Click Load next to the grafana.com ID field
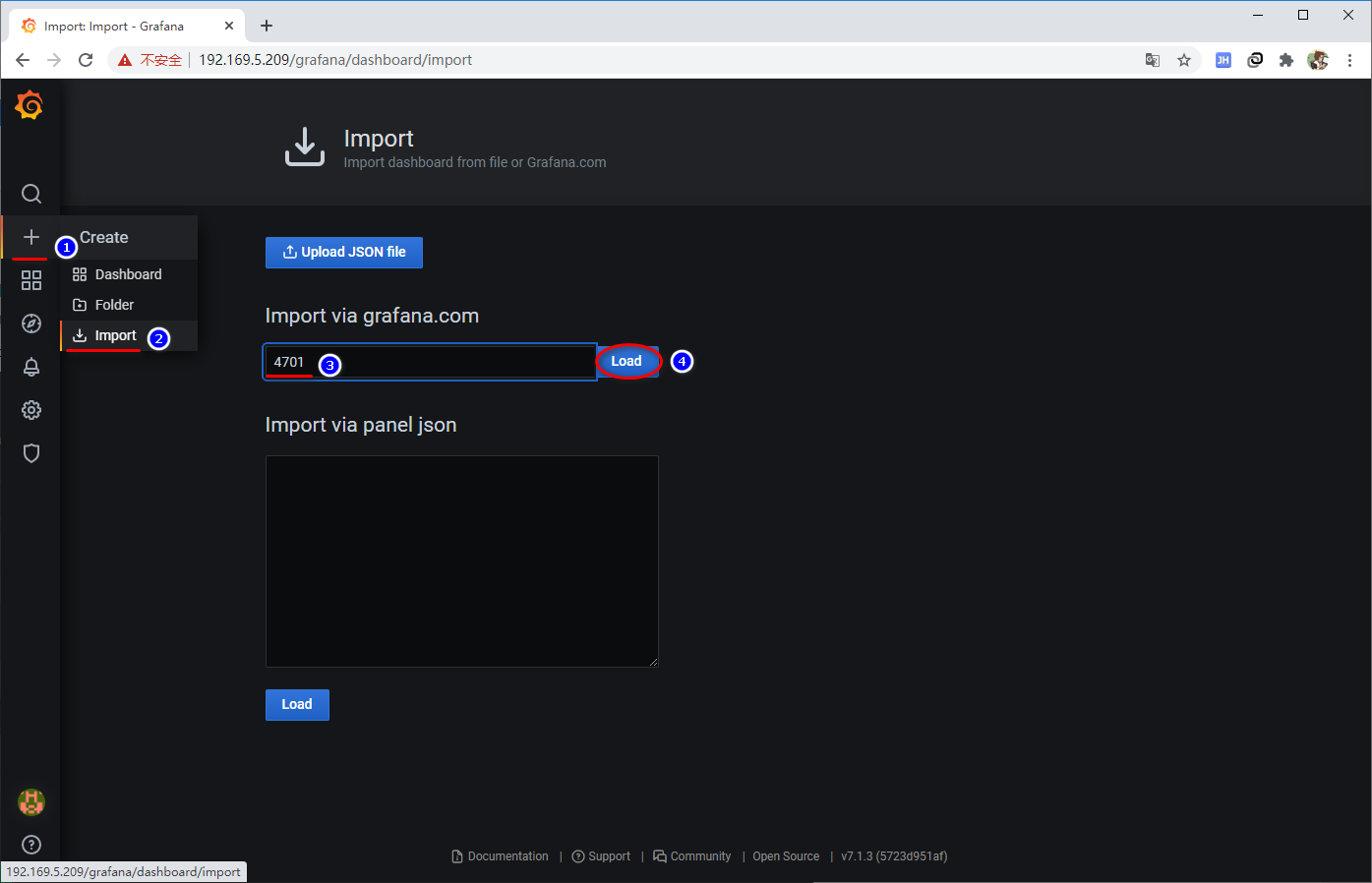 [x=626, y=361]
